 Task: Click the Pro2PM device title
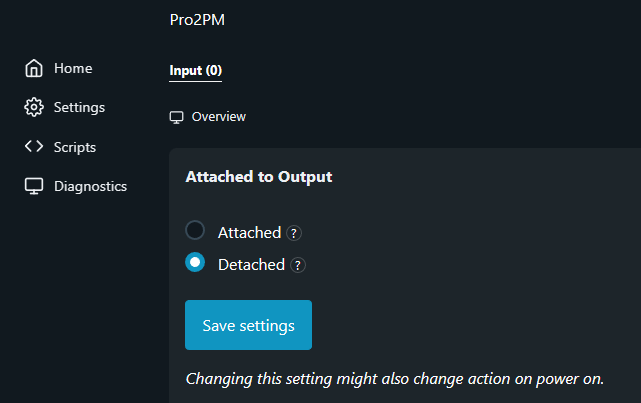click(198, 20)
